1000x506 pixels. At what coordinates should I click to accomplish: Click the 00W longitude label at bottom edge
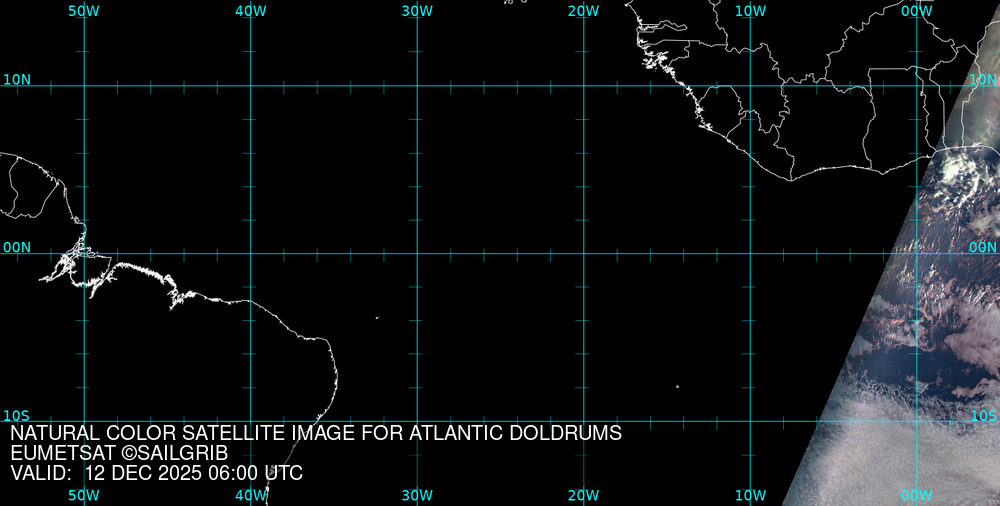916,495
